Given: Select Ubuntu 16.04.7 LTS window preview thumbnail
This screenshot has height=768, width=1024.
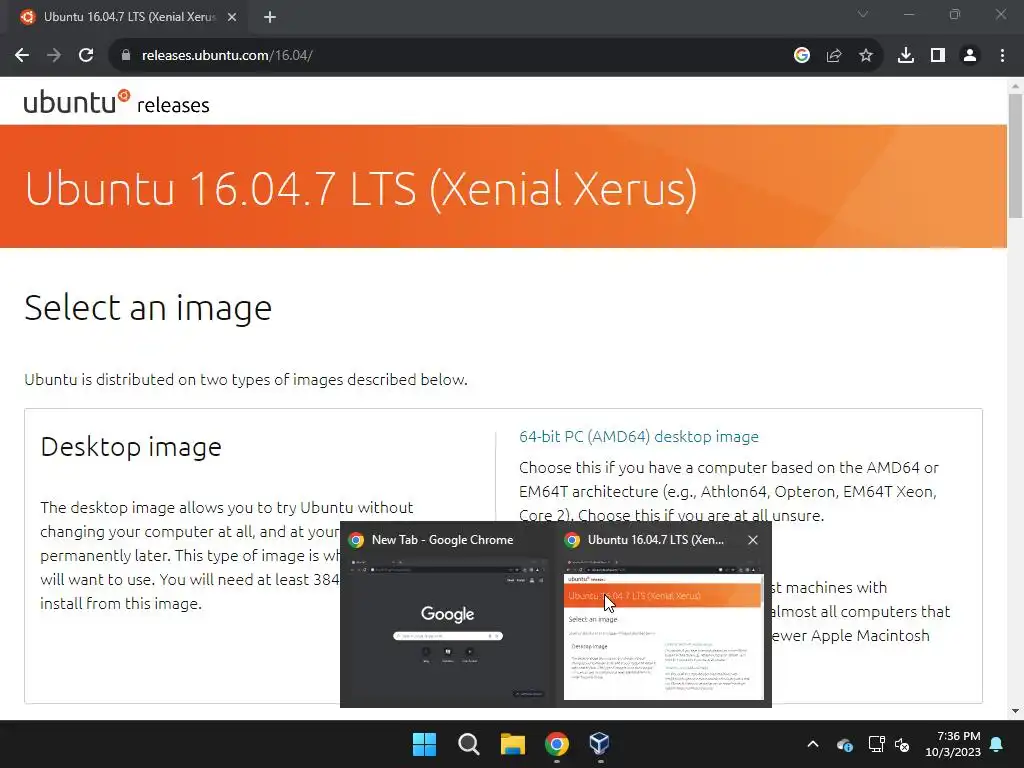Looking at the screenshot, I should (x=664, y=629).
